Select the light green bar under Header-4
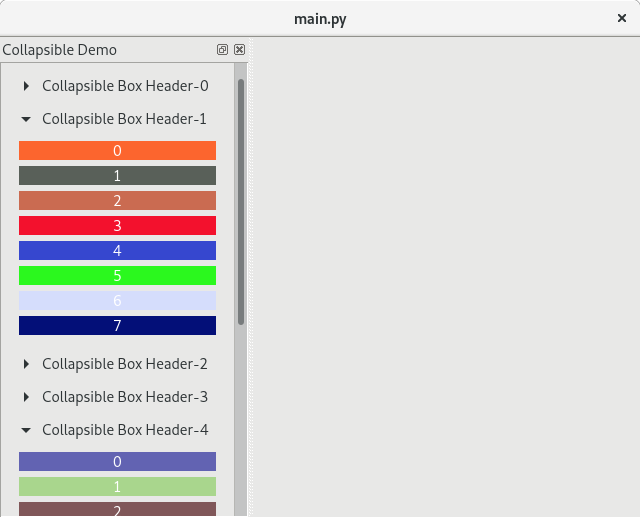 pyautogui.click(x=117, y=487)
